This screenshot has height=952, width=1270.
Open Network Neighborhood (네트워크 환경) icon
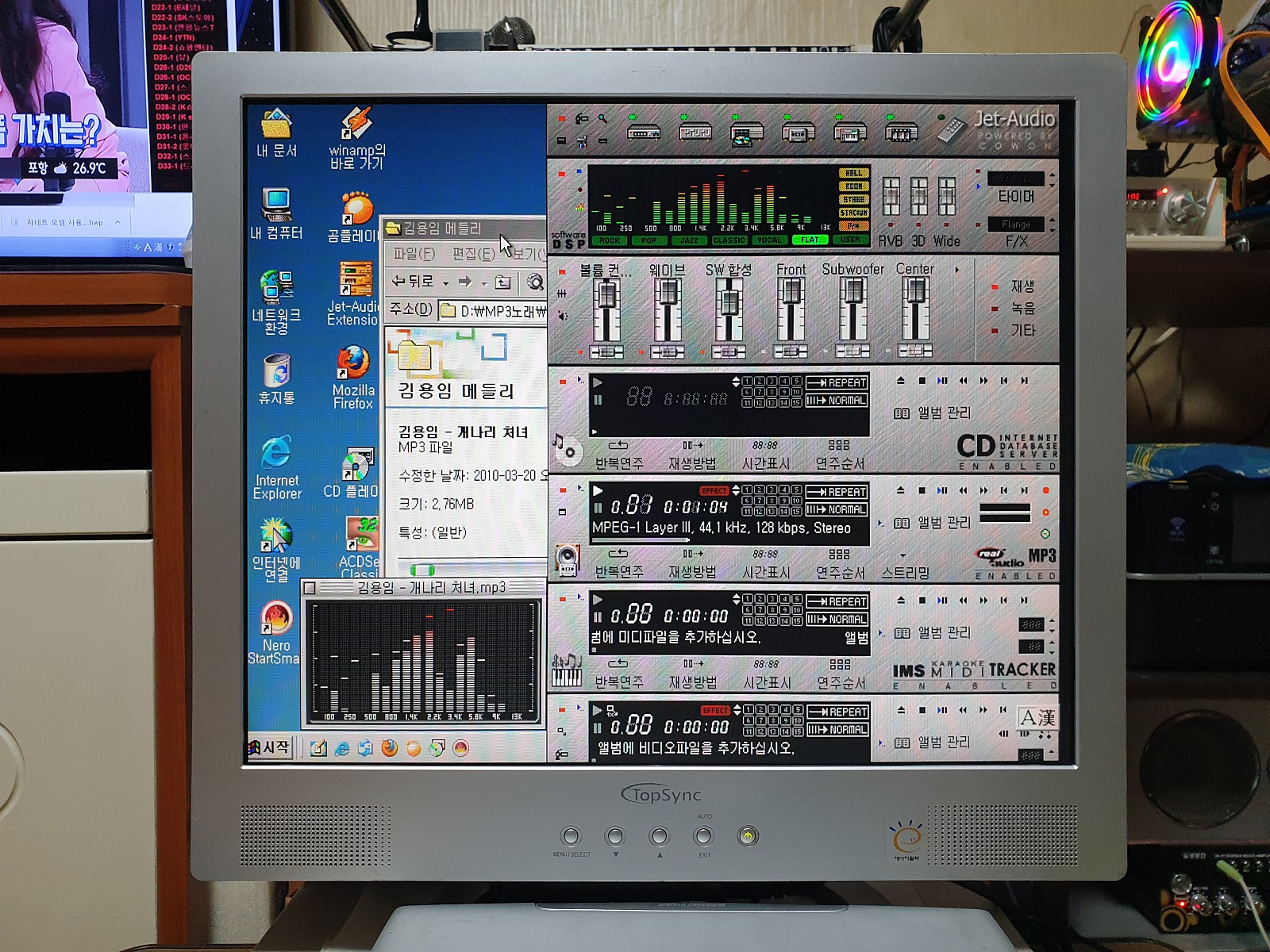point(276,302)
